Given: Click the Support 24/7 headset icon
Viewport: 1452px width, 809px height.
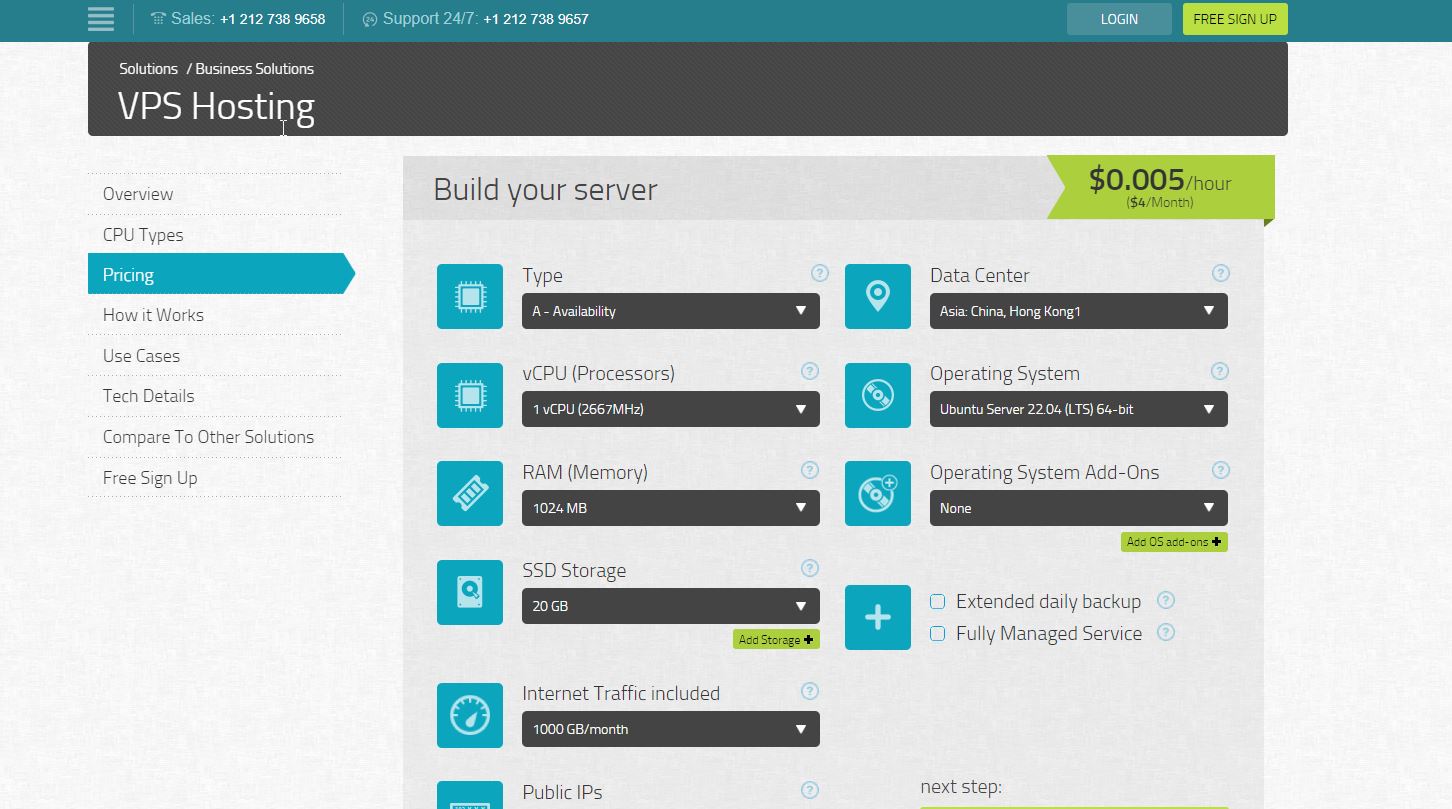Looking at the screenshot, I should click(x=369, y=19).
